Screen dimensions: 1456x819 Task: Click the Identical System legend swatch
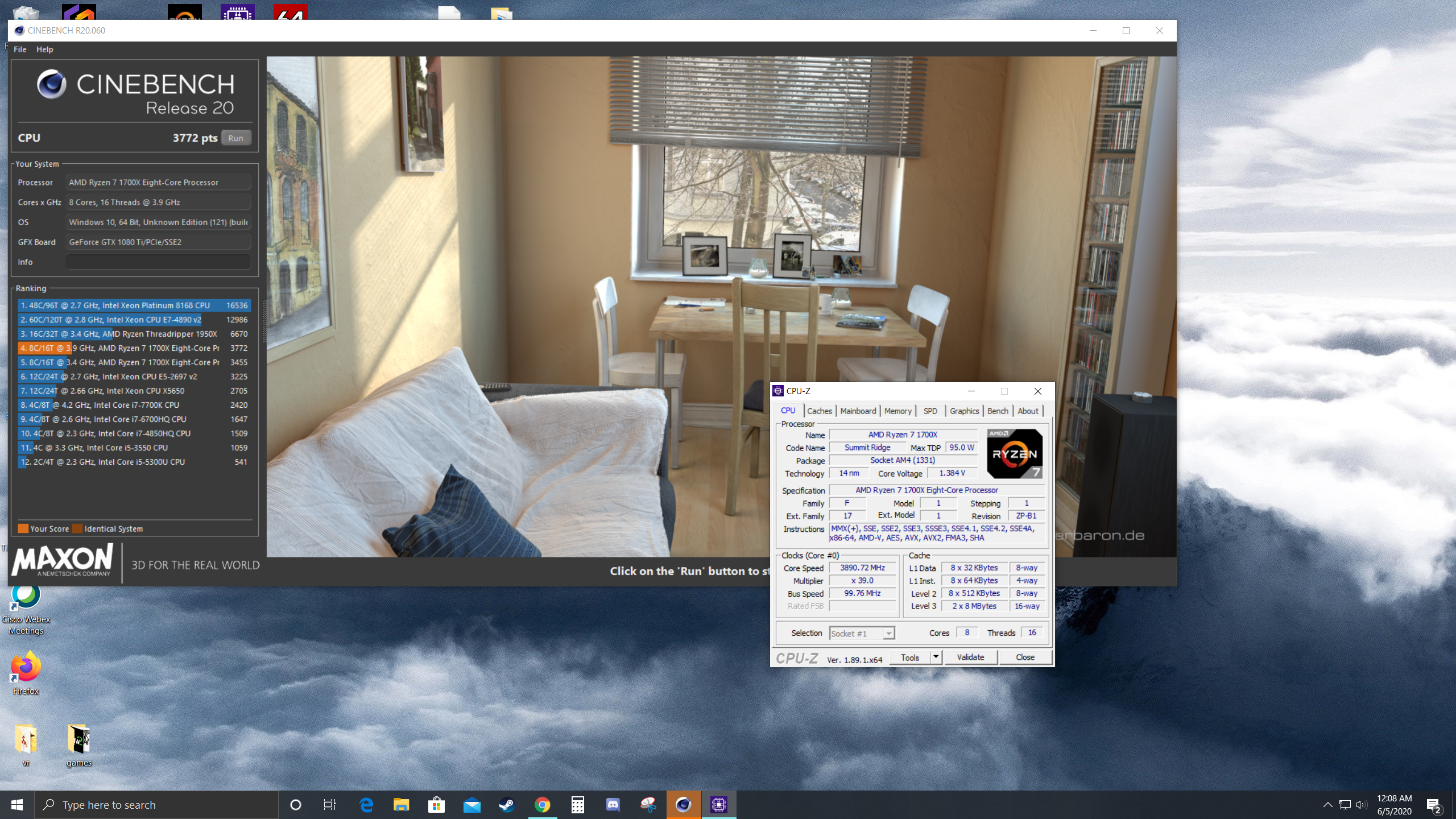[x=77, y=528]
